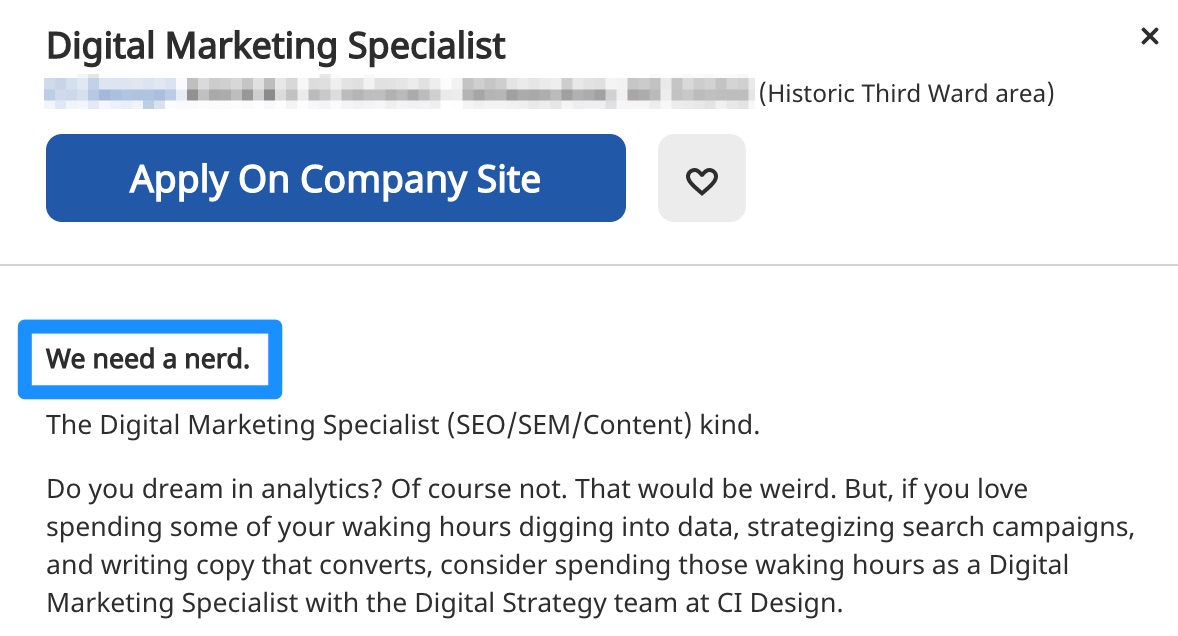Click the highlighted We need a nerd headline
This screenshot has height=636, width=1178.
coord(149,358)
